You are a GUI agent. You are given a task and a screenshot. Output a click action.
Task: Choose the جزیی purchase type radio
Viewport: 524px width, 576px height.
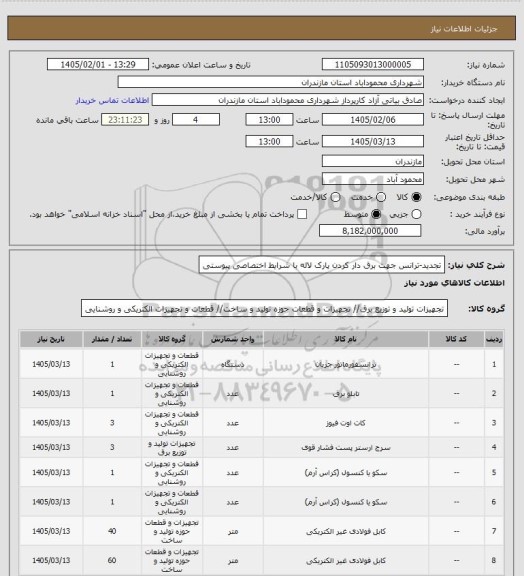pyautogui.click(x=416, y=214)
